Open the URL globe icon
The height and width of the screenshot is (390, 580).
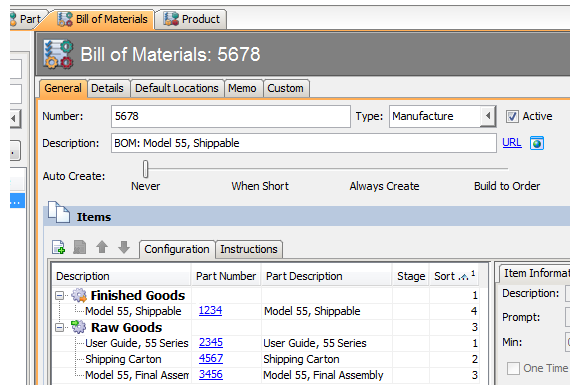click(x=537, y=143)
